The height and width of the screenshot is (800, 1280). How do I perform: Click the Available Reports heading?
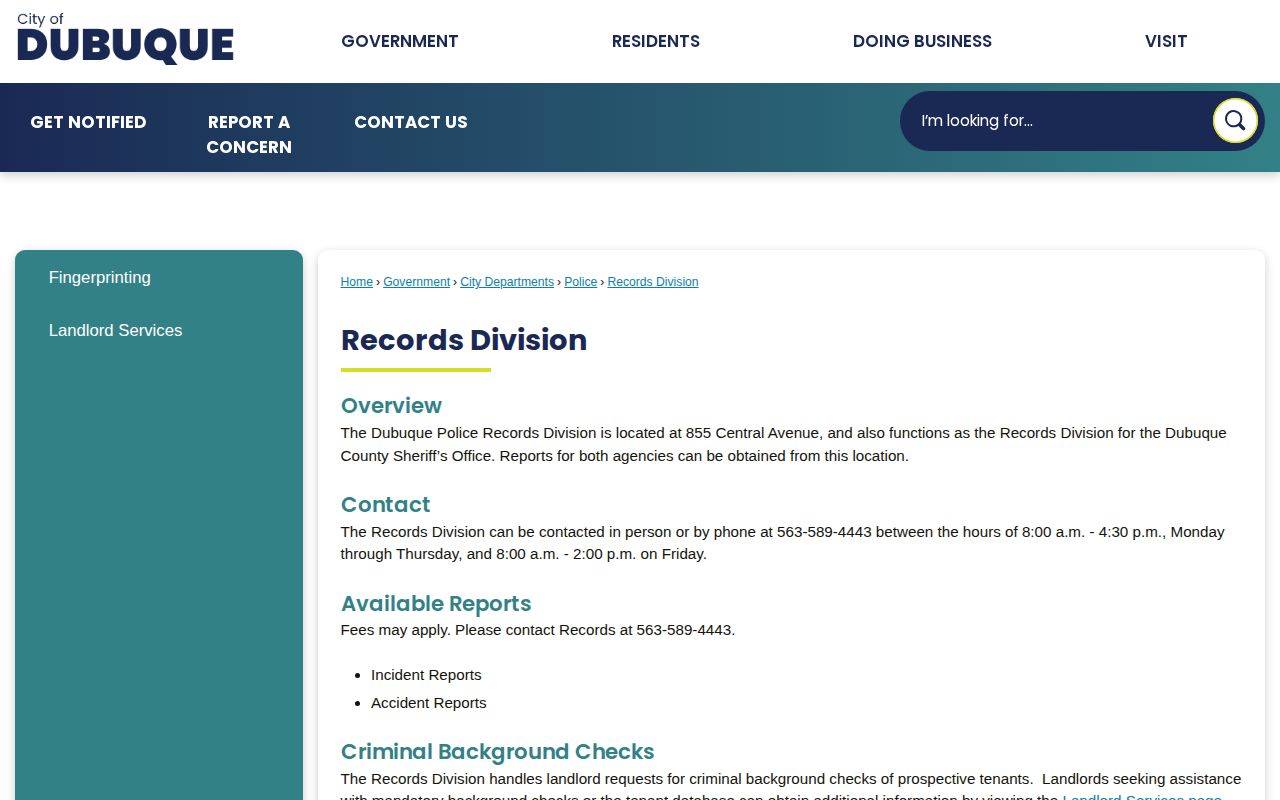[x=436, y=603]
